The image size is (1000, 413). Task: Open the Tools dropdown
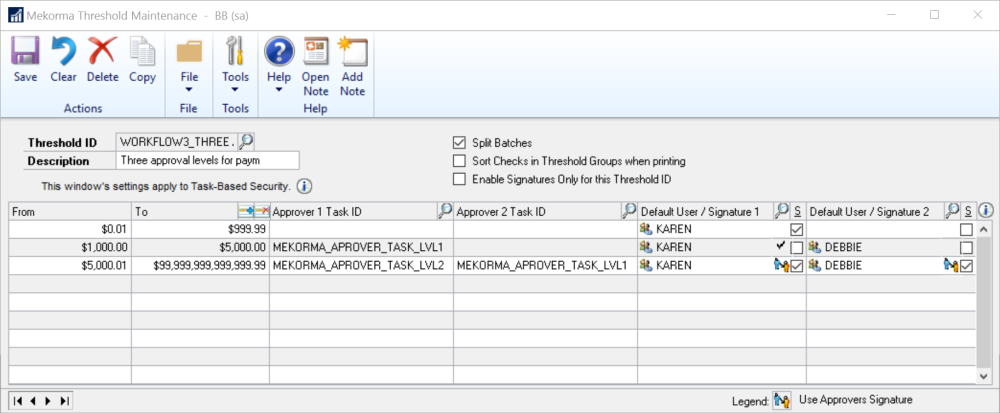point(235,64)
